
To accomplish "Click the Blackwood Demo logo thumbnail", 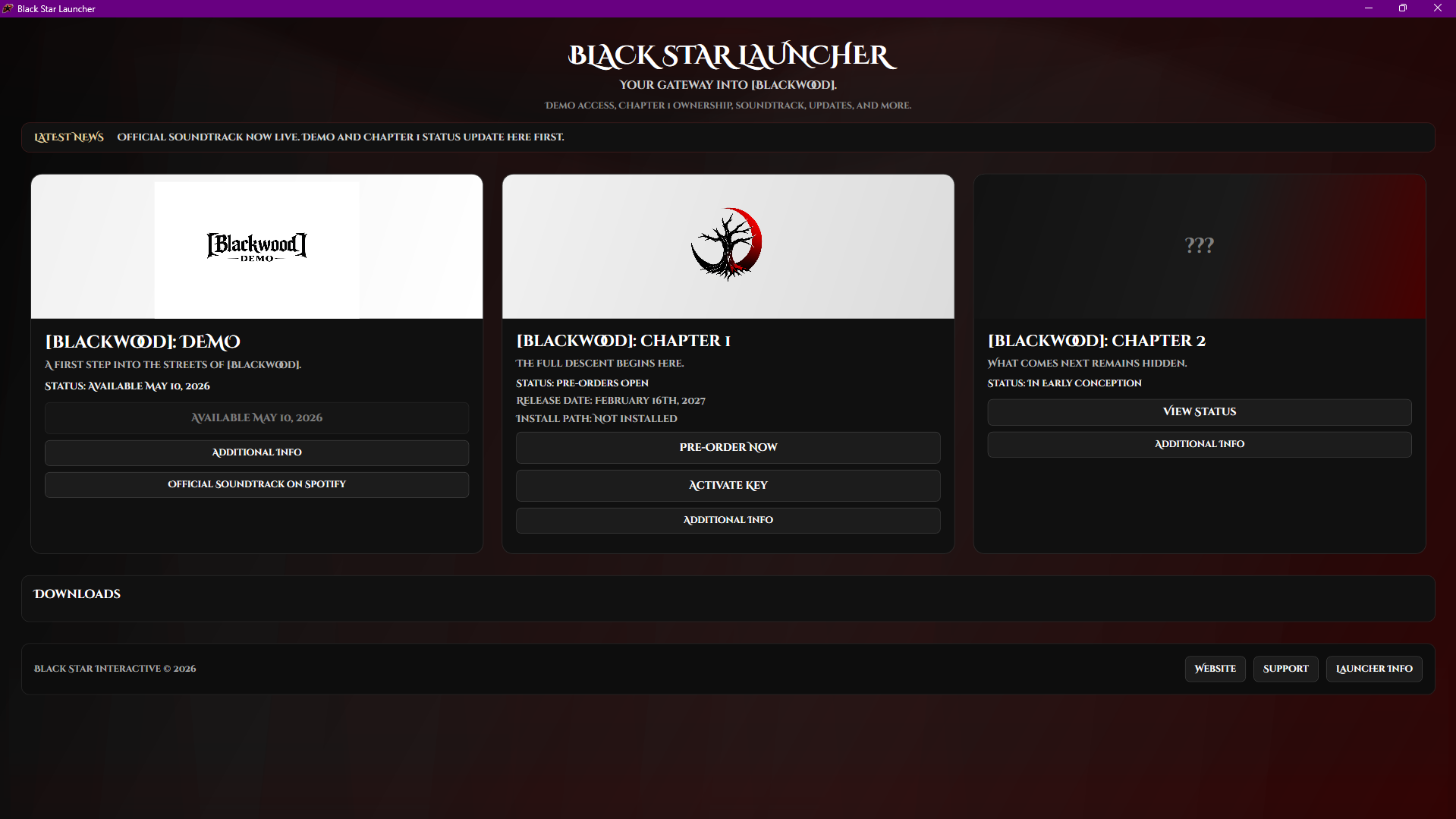I will pos(256,247).
